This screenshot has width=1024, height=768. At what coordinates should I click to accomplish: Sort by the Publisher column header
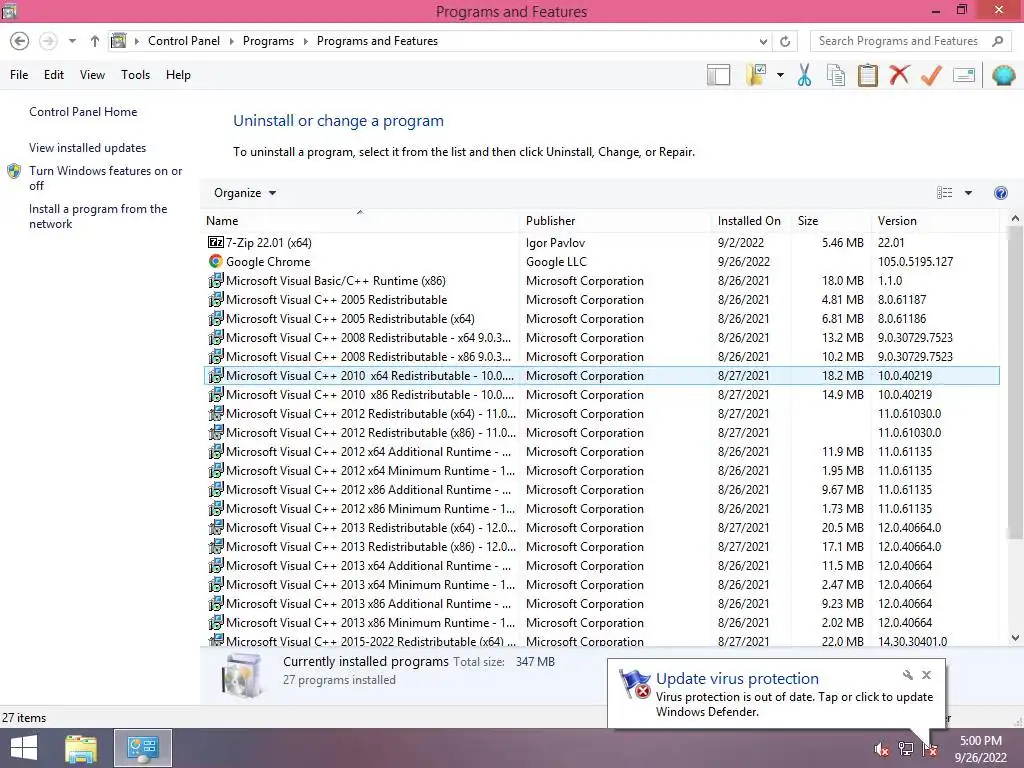pyautogui.click(x=615, y=221)
